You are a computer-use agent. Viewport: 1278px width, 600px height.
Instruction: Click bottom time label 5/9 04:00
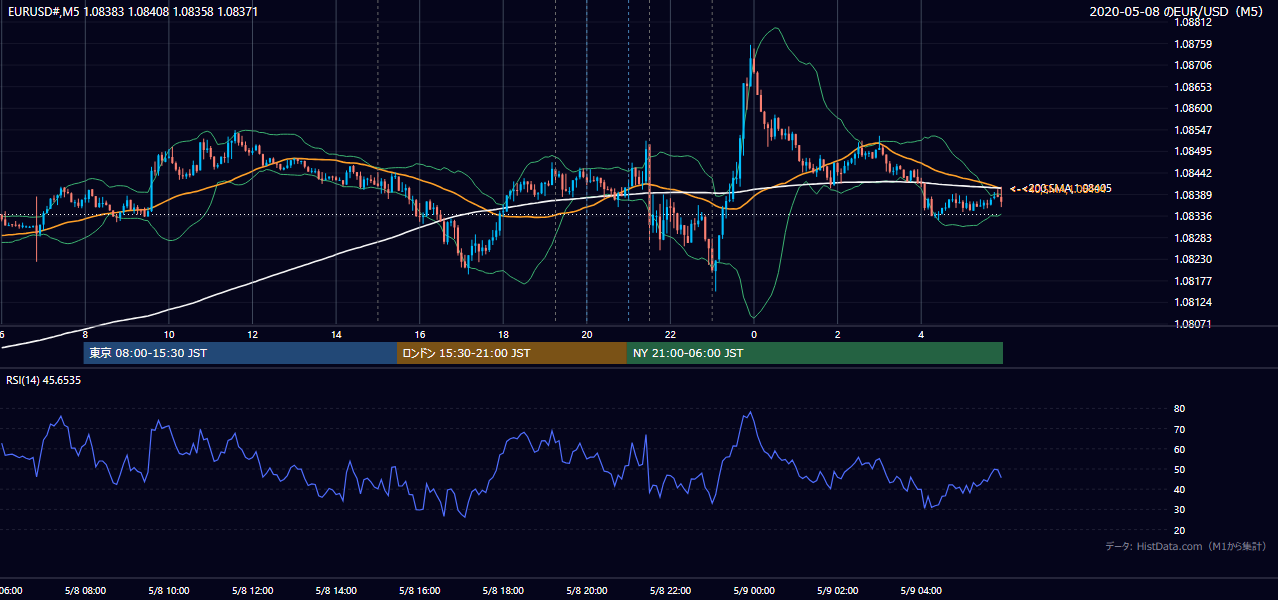tap(921, 591)
